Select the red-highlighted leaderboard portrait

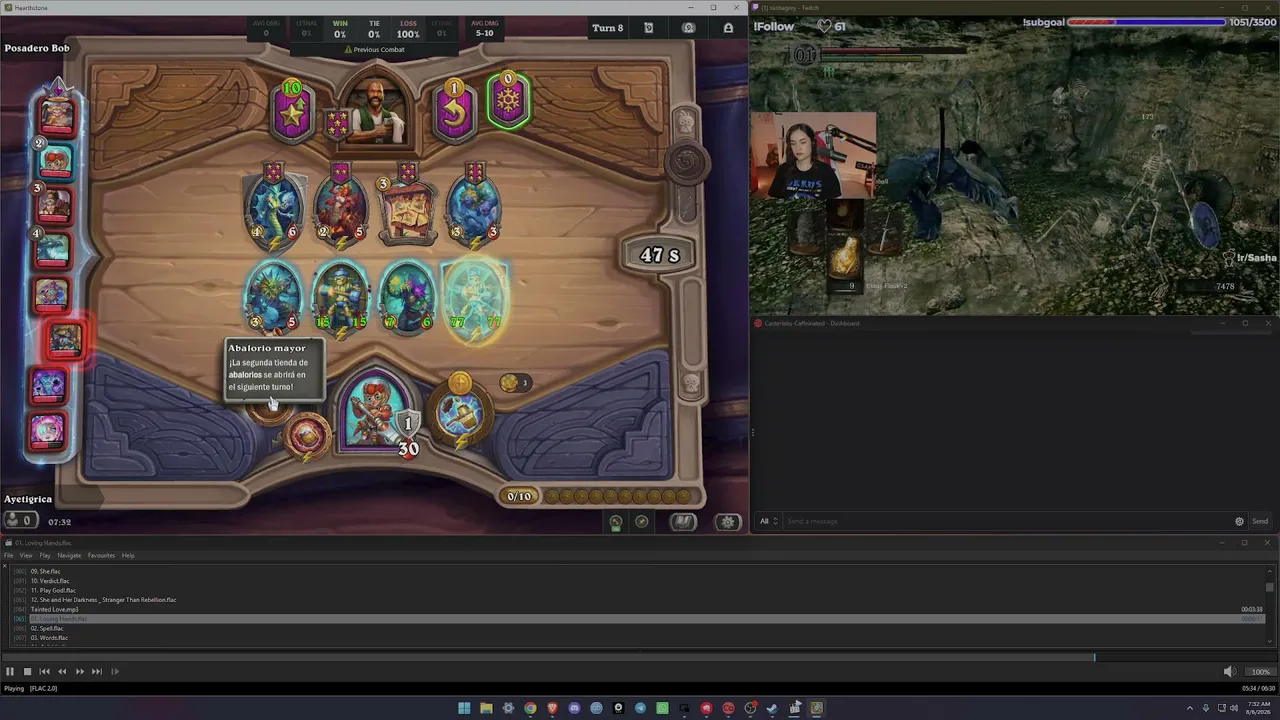65,342
